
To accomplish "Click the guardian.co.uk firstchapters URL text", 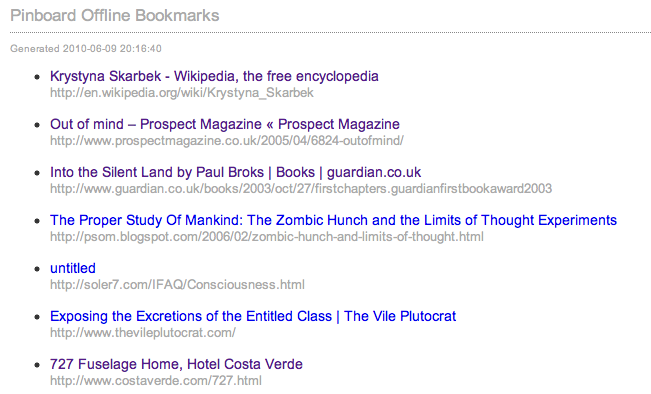I will click(x=301, y=188).
